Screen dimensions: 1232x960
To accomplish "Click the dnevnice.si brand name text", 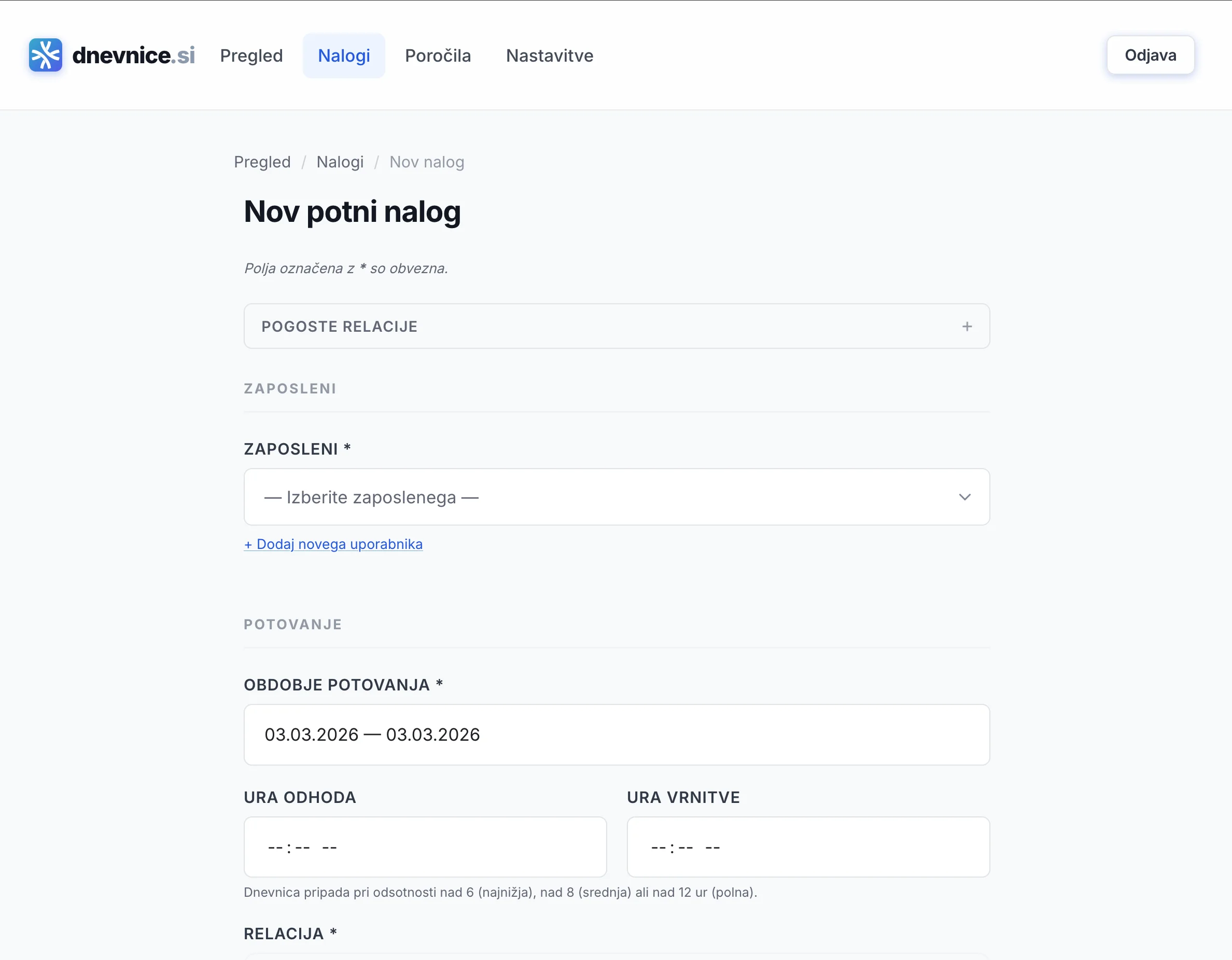I will coord(134,55).
